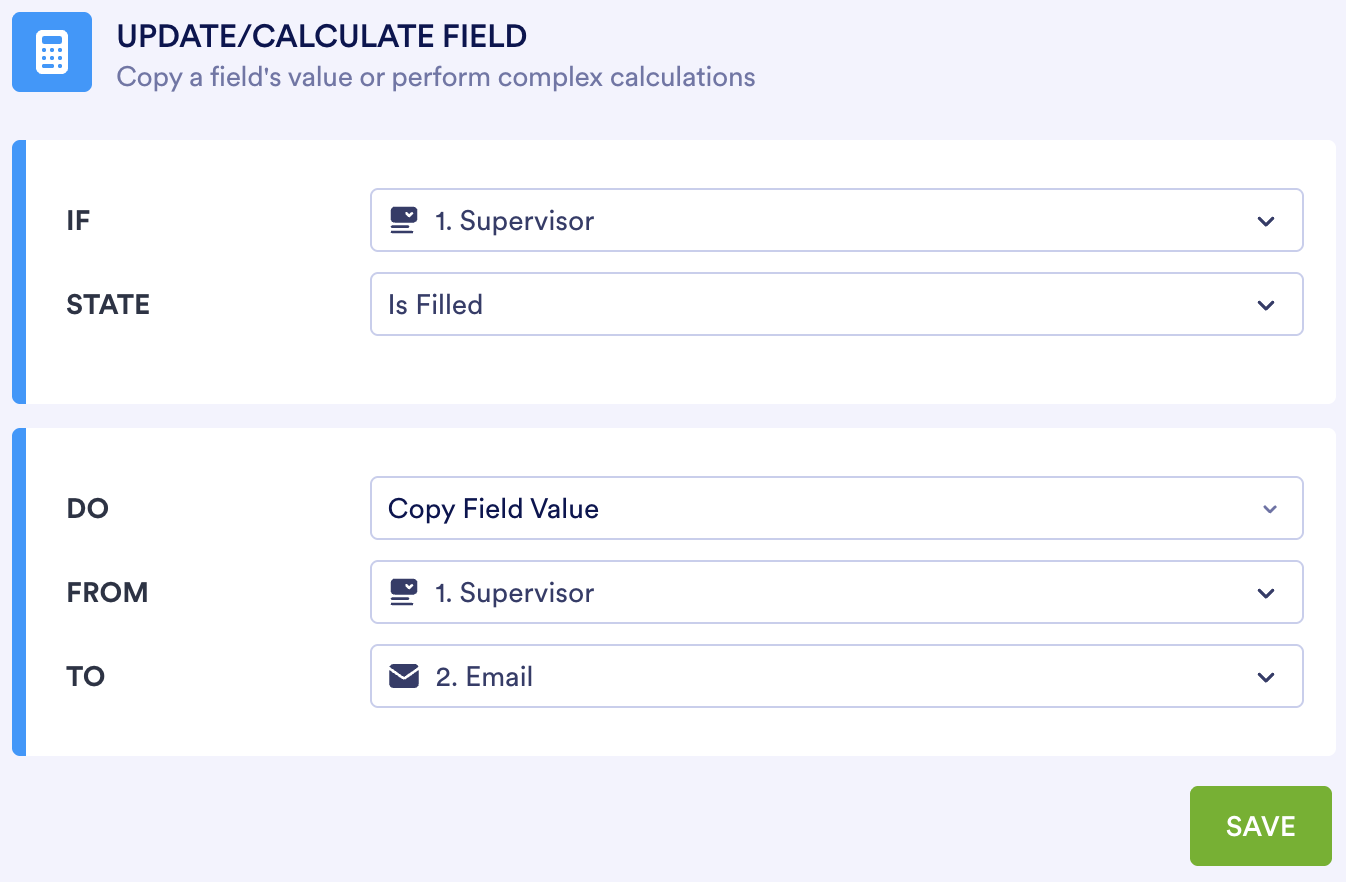Screen dimensions: 1346x882
Task: Click the blue calculator icon in the header
Action: (x=52, y=52)
